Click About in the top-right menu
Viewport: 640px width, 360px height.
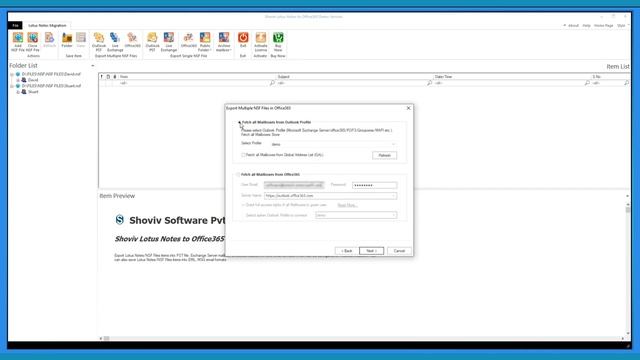pyautogui.click(x=573, y=25)
